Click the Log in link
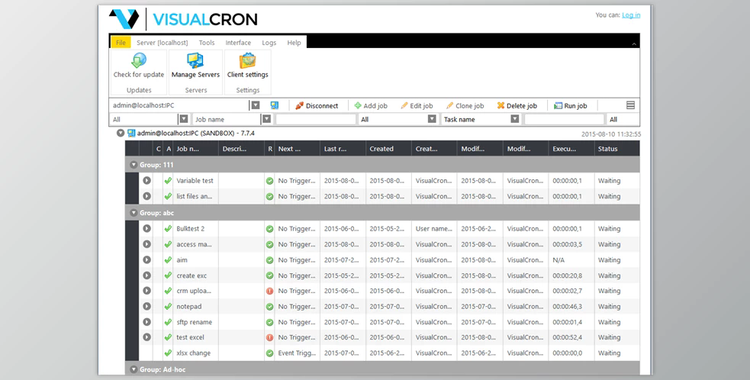Screen dimensions: 750x380 click(631, 15)
